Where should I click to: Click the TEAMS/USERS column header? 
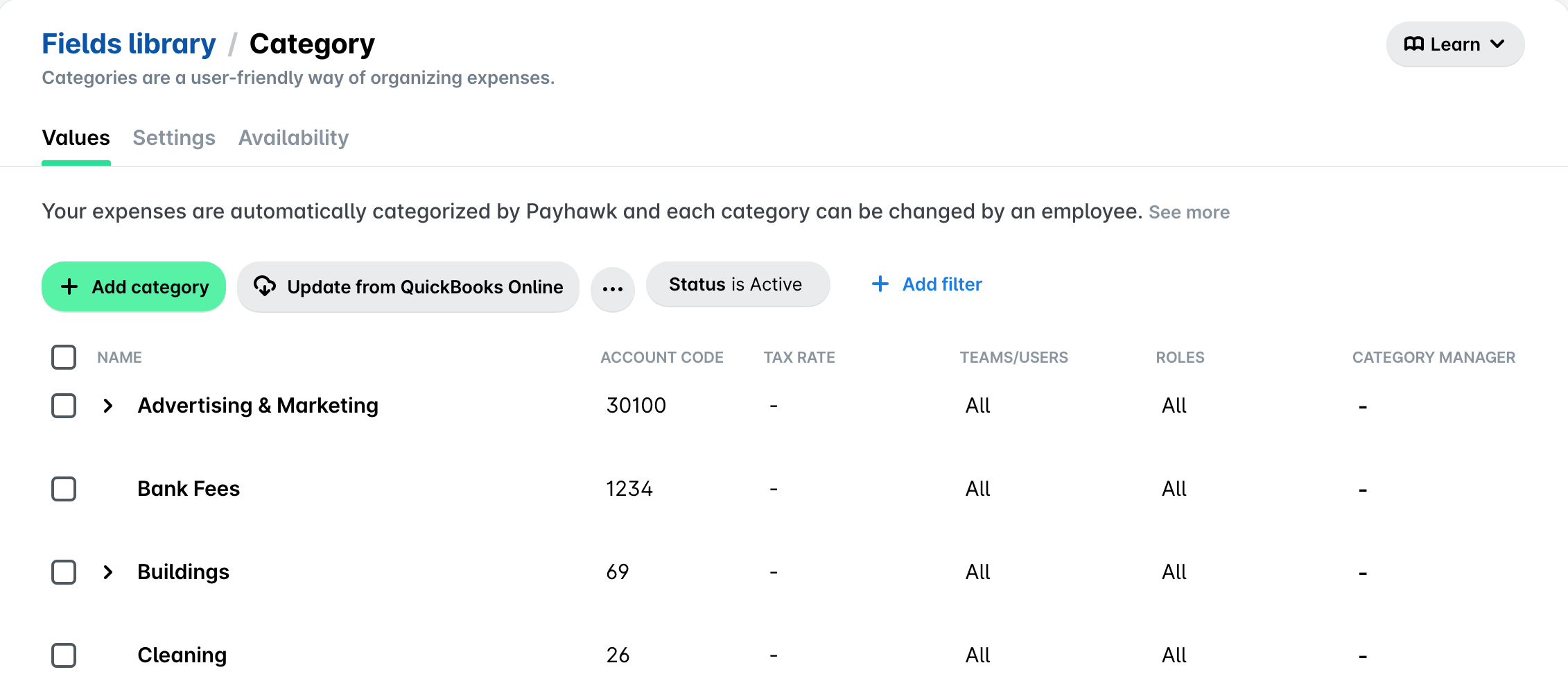click(1013, 358)
